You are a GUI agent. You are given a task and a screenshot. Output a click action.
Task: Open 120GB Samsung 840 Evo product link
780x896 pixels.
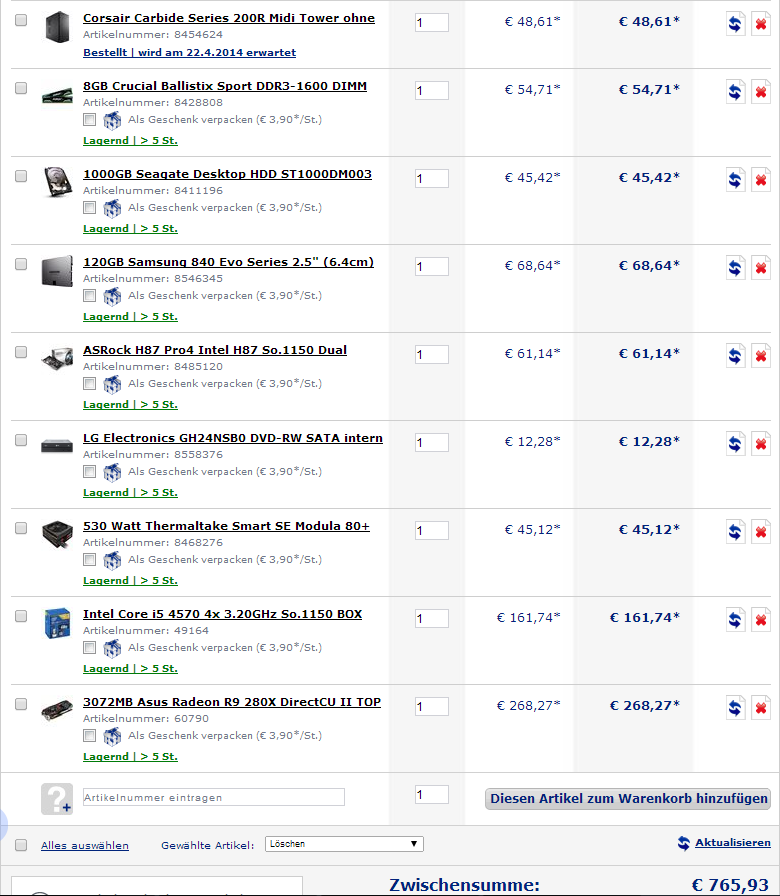(229, 262)
